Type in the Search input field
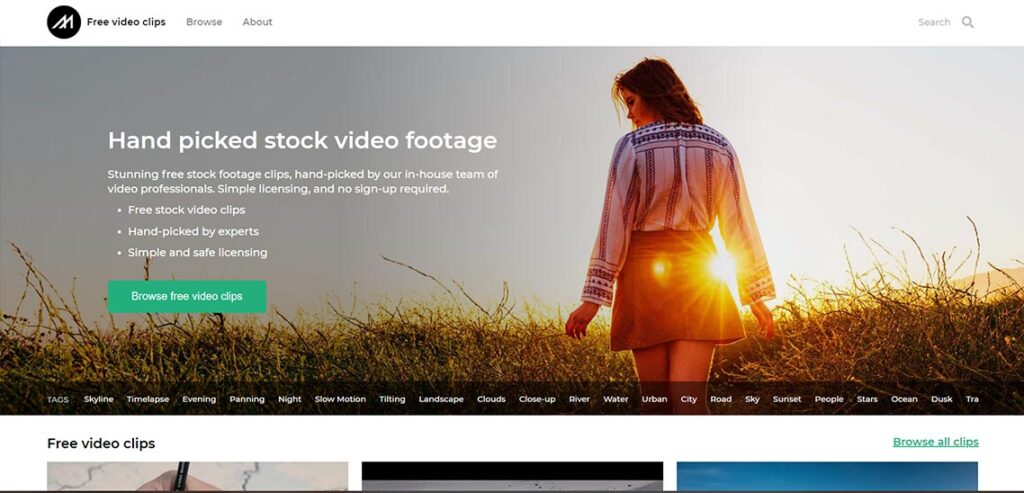Screen dimensions: 1024x493 pyautogui.click(x=933, y=22)
